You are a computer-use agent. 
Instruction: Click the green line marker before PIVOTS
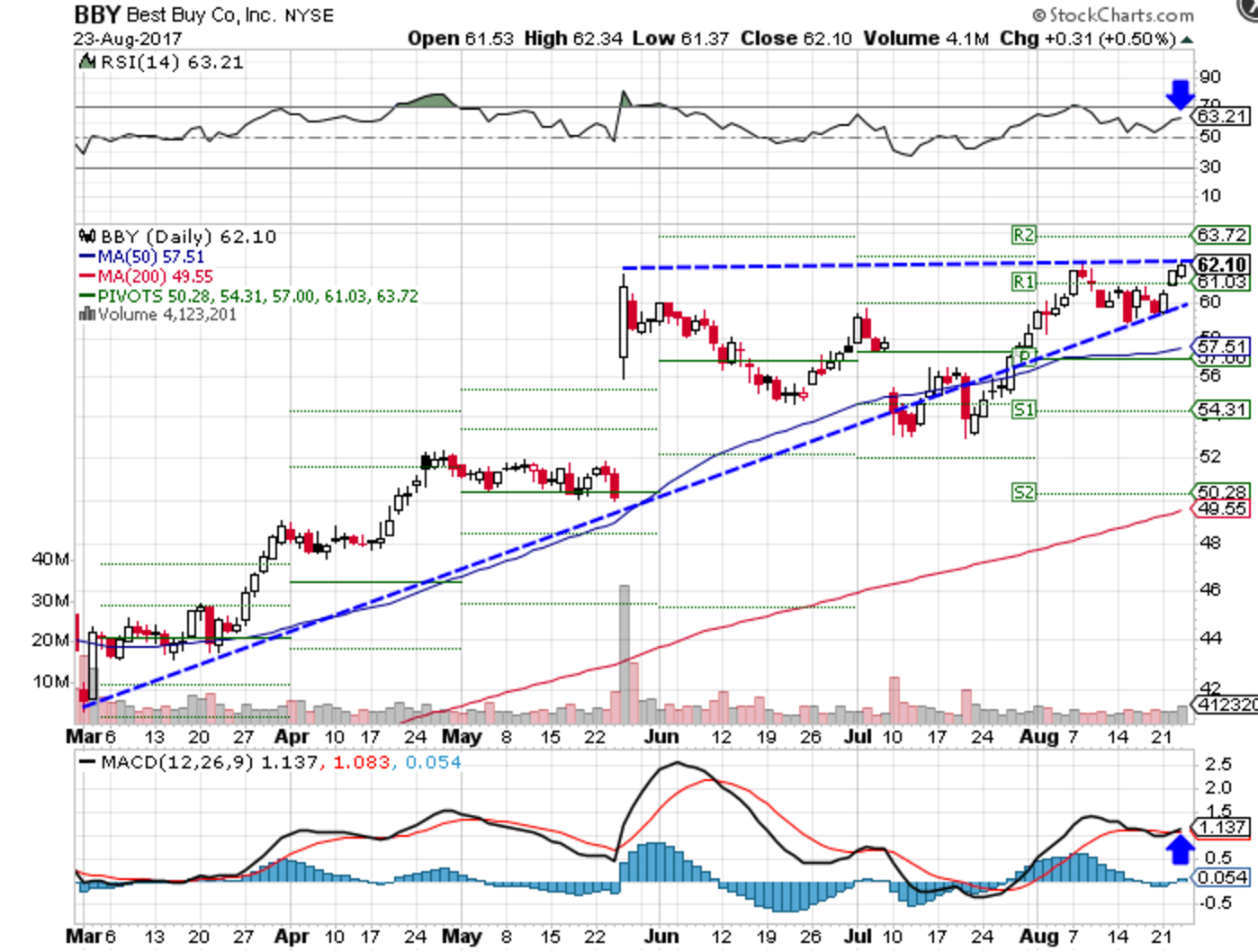click(88, 297)
